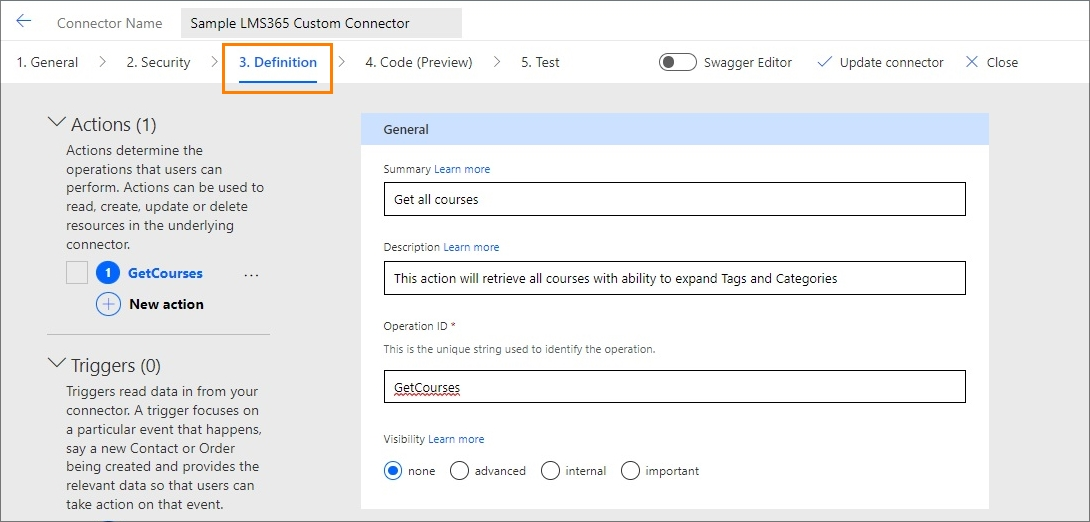Go to the 1. General step

(47, 62)
